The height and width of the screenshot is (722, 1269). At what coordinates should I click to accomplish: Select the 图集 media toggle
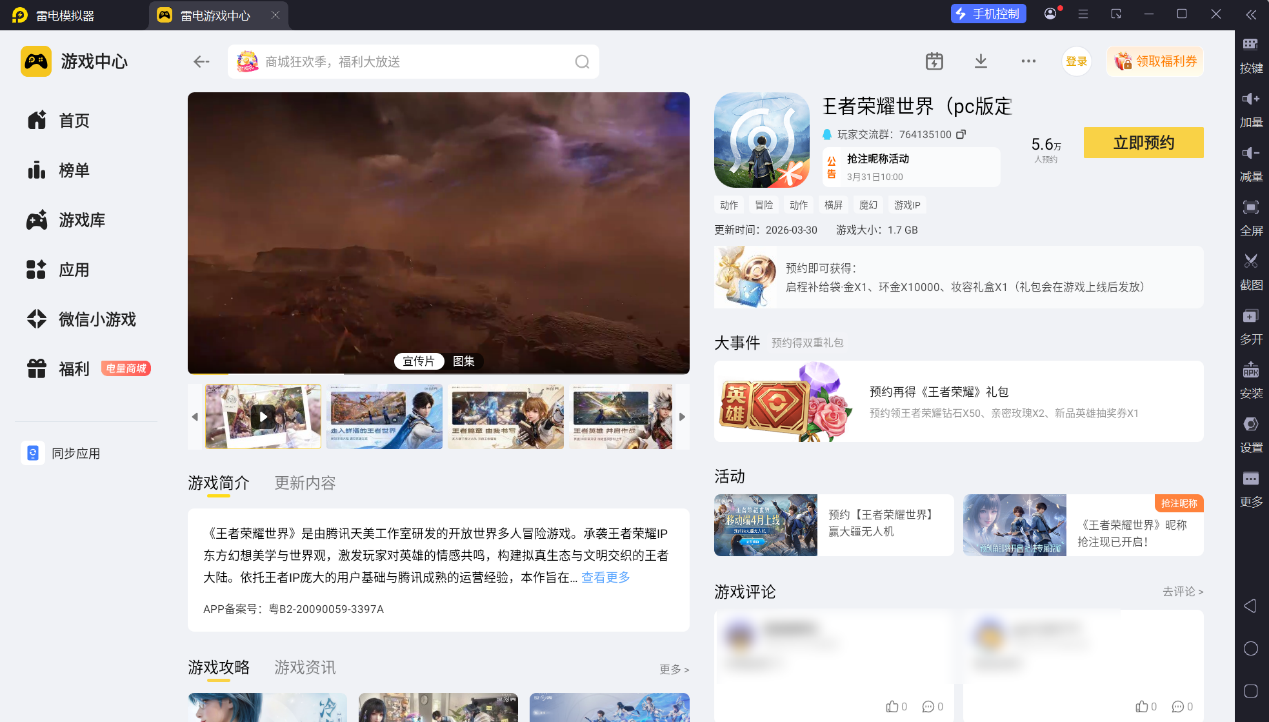coord(464,361)
